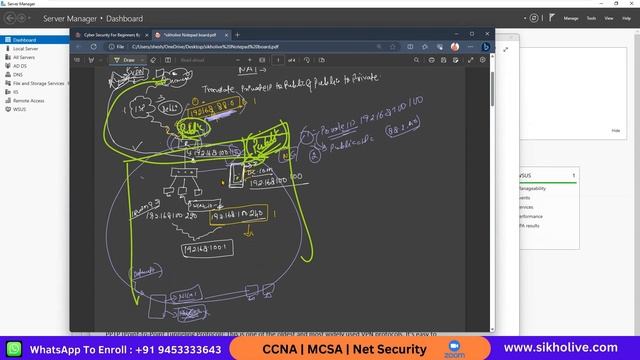Search within the PDF document
Viewport: 640px width, 360px height.
coord(416,60)
